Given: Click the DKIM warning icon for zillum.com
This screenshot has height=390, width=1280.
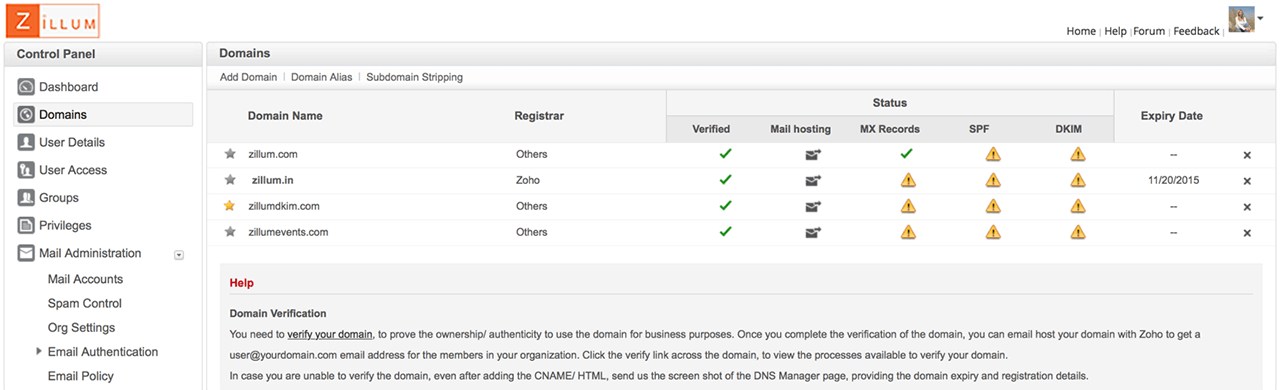Looking at the screenshot, I should coord(1078,154).
